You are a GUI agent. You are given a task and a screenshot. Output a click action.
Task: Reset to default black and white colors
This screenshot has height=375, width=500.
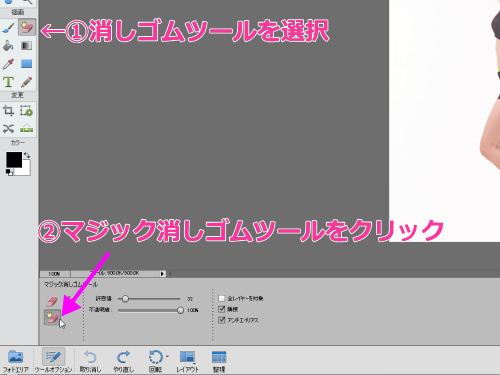coord(9,172)
